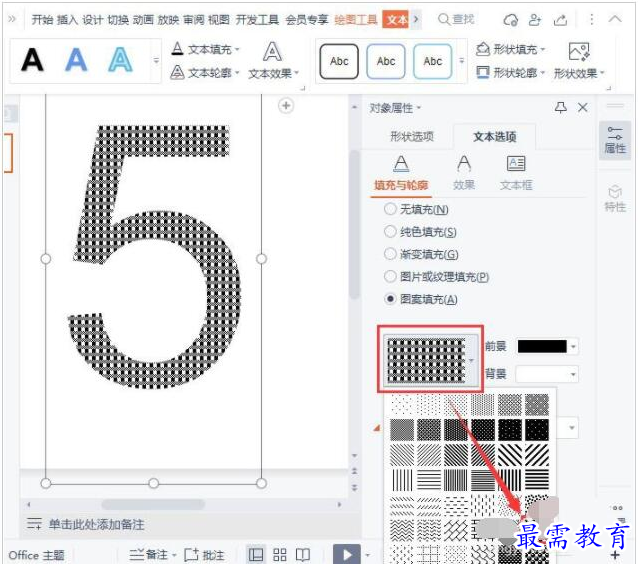The width and height of the screenshot is (638, 568).
Task: Apply the black-bordered Abc shape style
Action: 339,61
